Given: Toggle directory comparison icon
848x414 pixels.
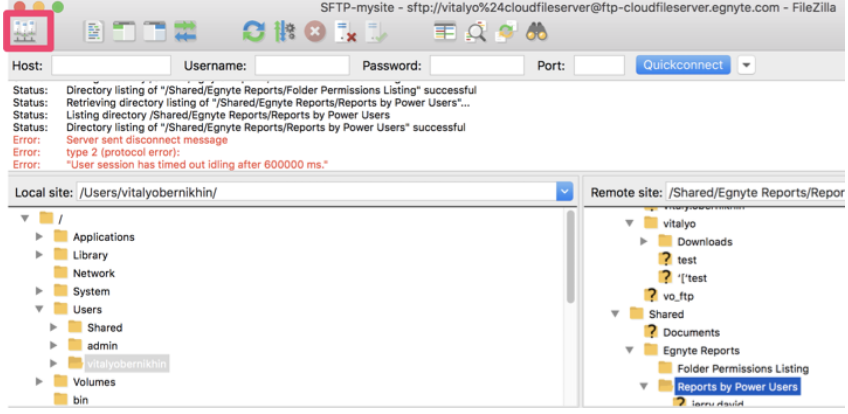Looking at the screenshot, I should (476, 32).
